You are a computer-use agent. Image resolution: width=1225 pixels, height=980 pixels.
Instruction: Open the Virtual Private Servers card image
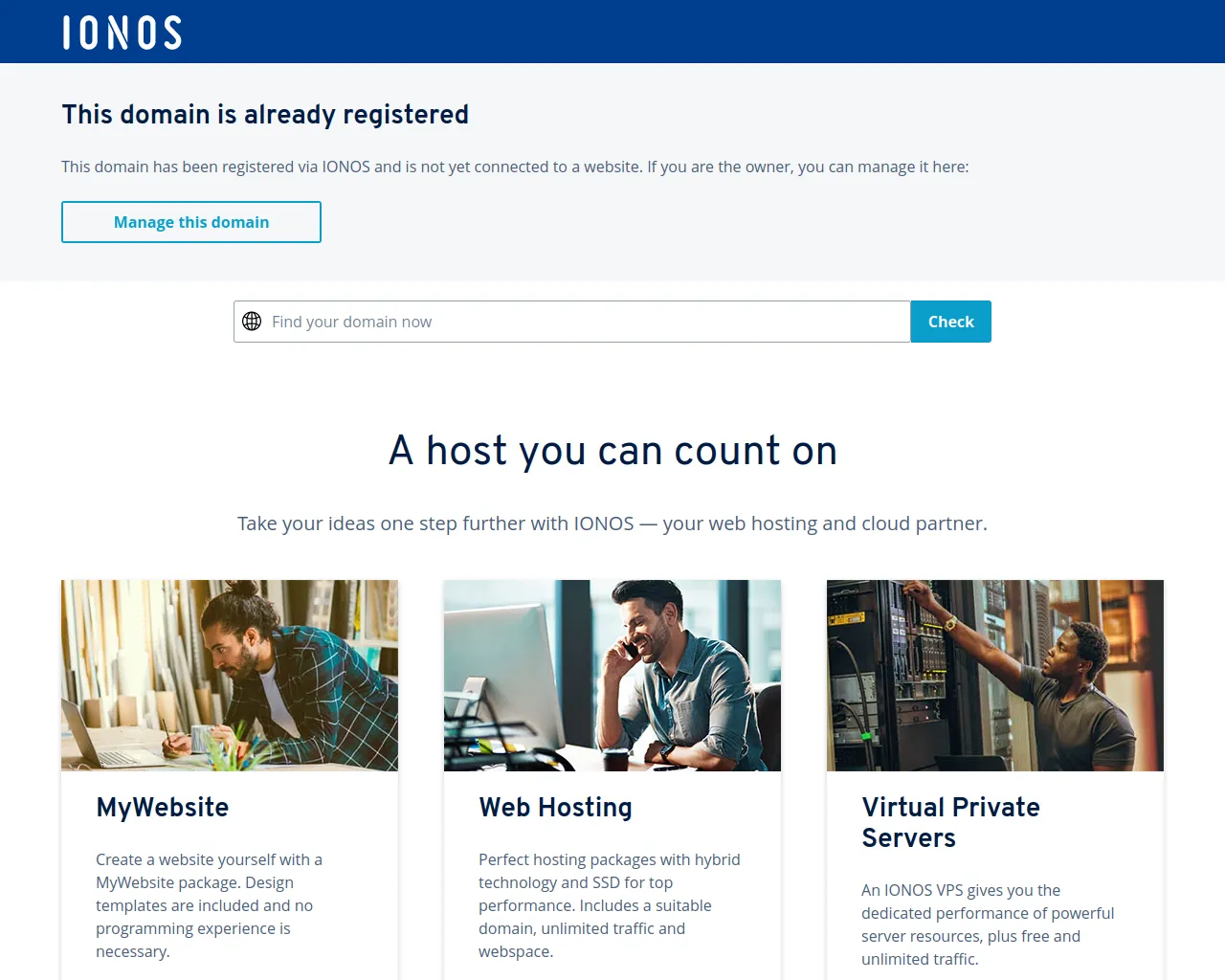click(x=995, y=676)
